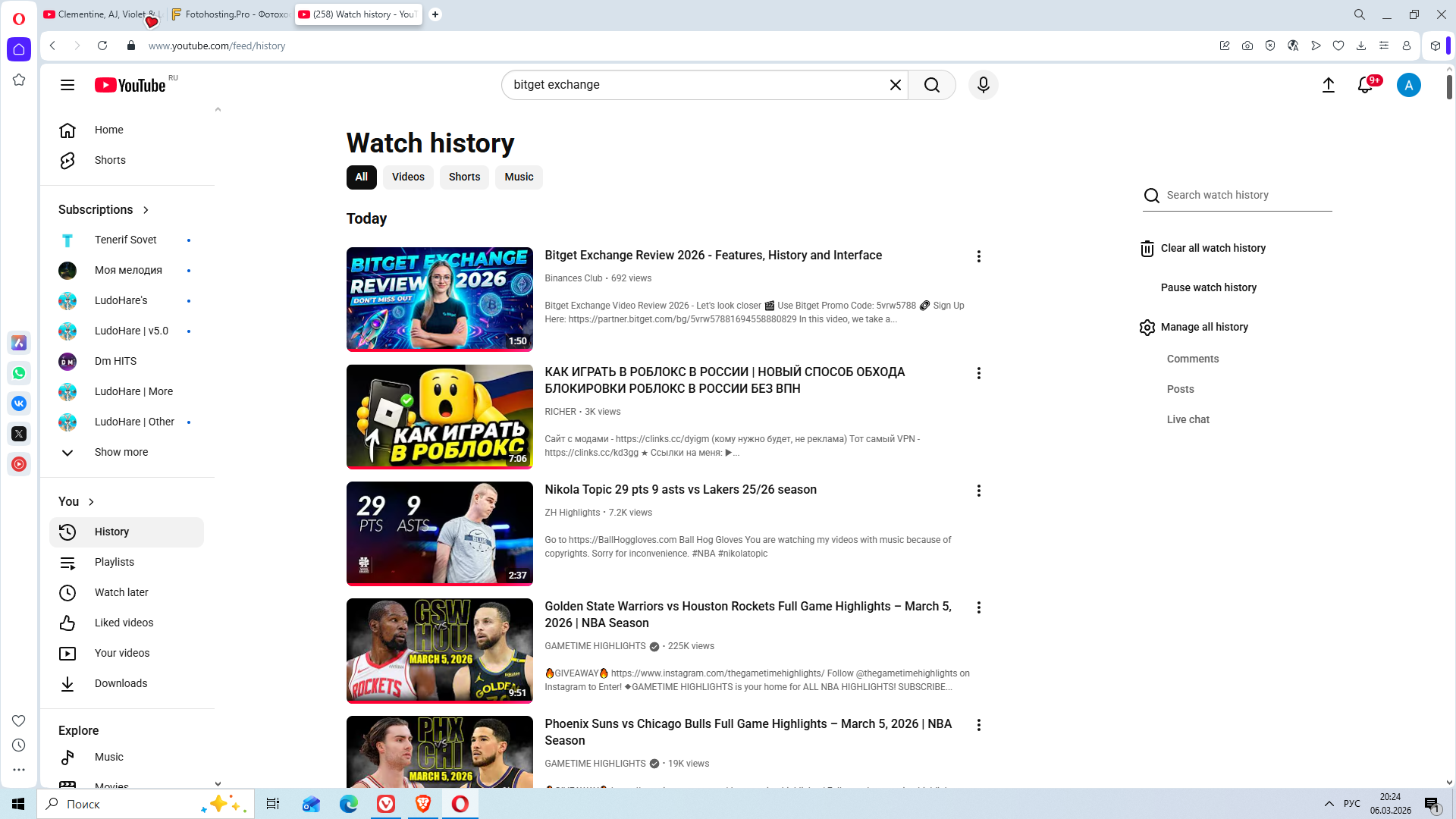Expand the Subscriptions section chevron

146,210
